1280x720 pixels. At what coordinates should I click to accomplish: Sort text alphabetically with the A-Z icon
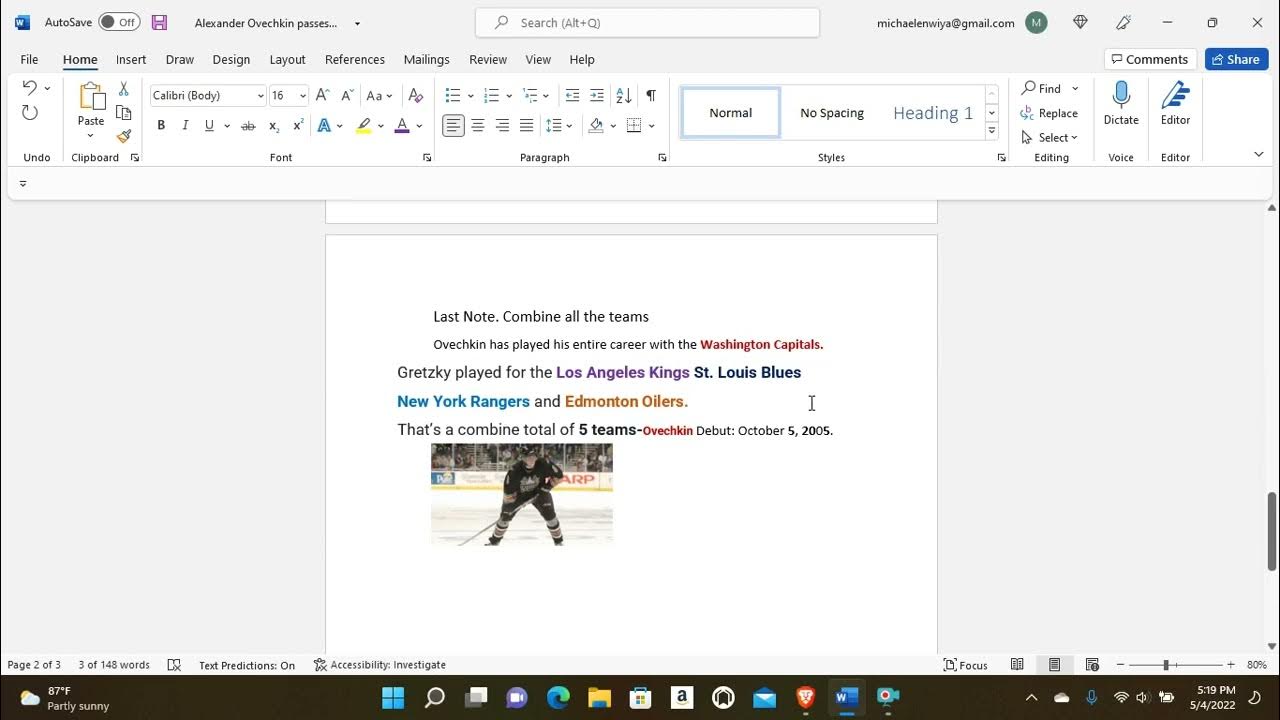click(x=624, y=95)
